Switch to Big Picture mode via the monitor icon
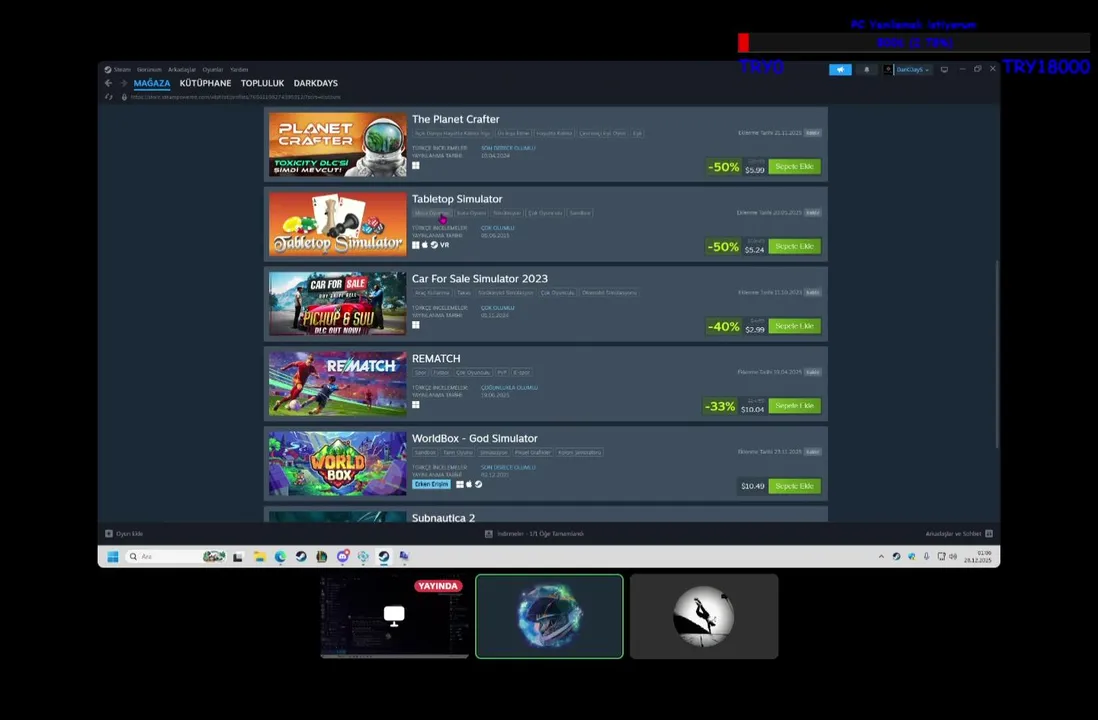 click(944, 69)
